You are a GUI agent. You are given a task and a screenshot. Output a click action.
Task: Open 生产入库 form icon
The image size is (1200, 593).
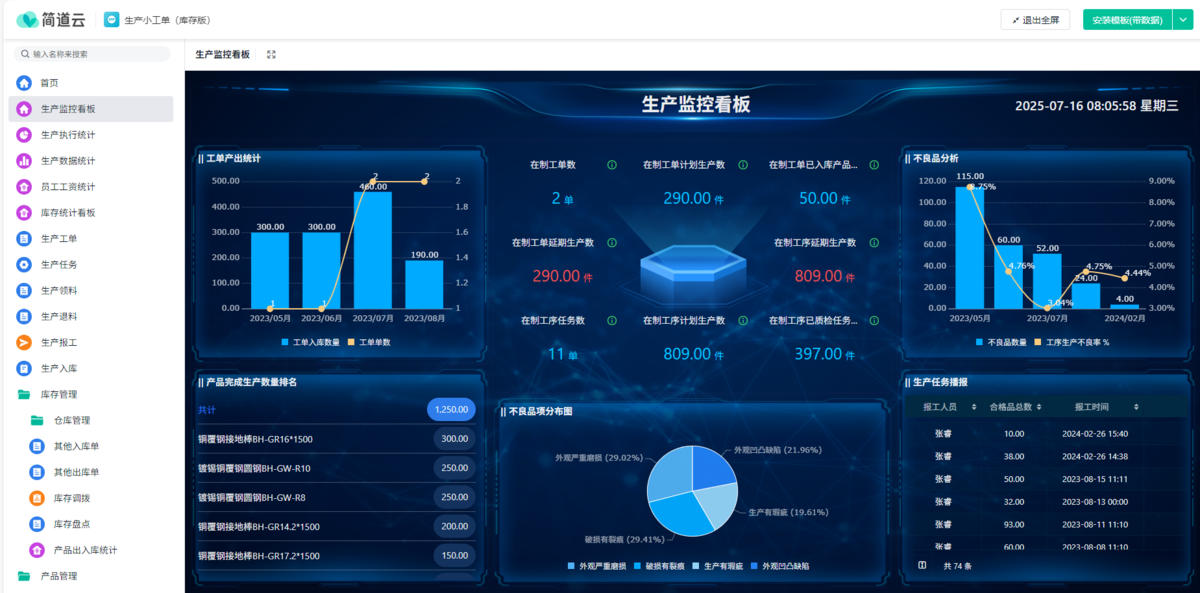click(x=24, y=369)
